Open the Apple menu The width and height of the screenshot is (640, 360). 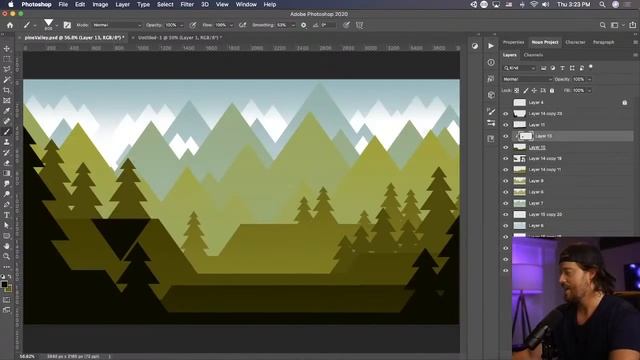pos(11,4)
